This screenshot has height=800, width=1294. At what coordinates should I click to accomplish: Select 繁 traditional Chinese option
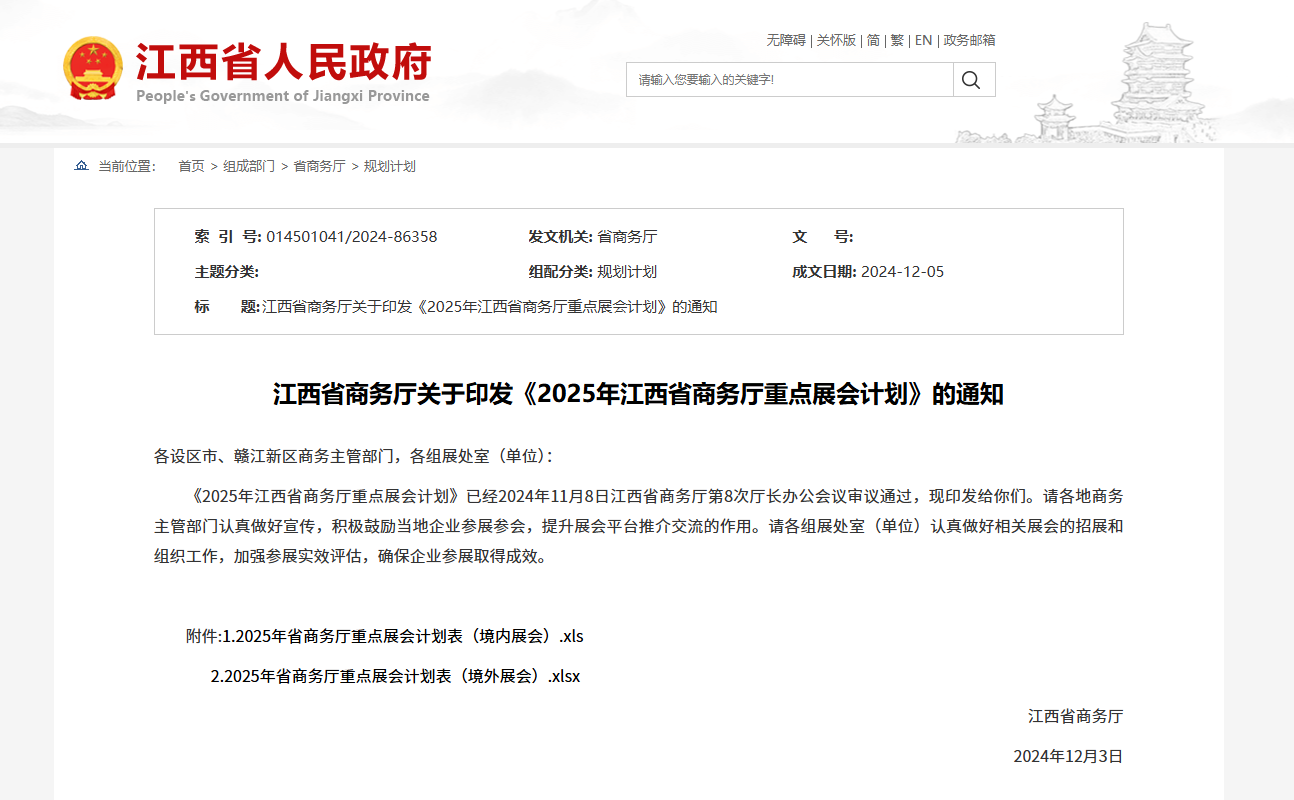pos(897,40)
